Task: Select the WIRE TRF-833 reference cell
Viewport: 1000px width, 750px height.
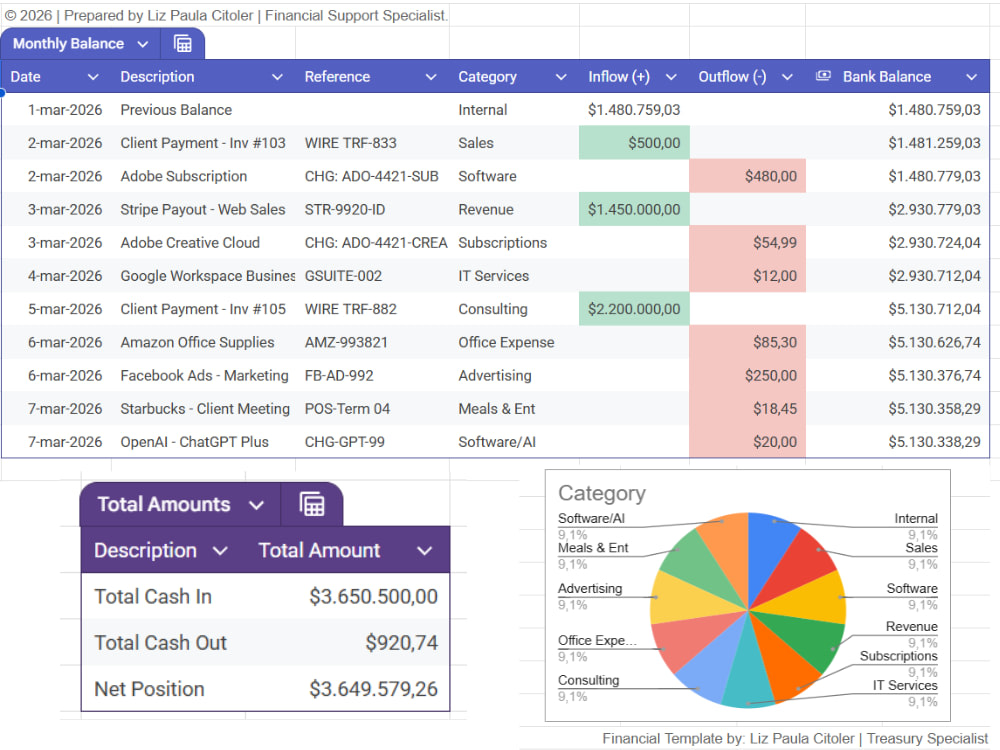Action: [x=372, y=143]
